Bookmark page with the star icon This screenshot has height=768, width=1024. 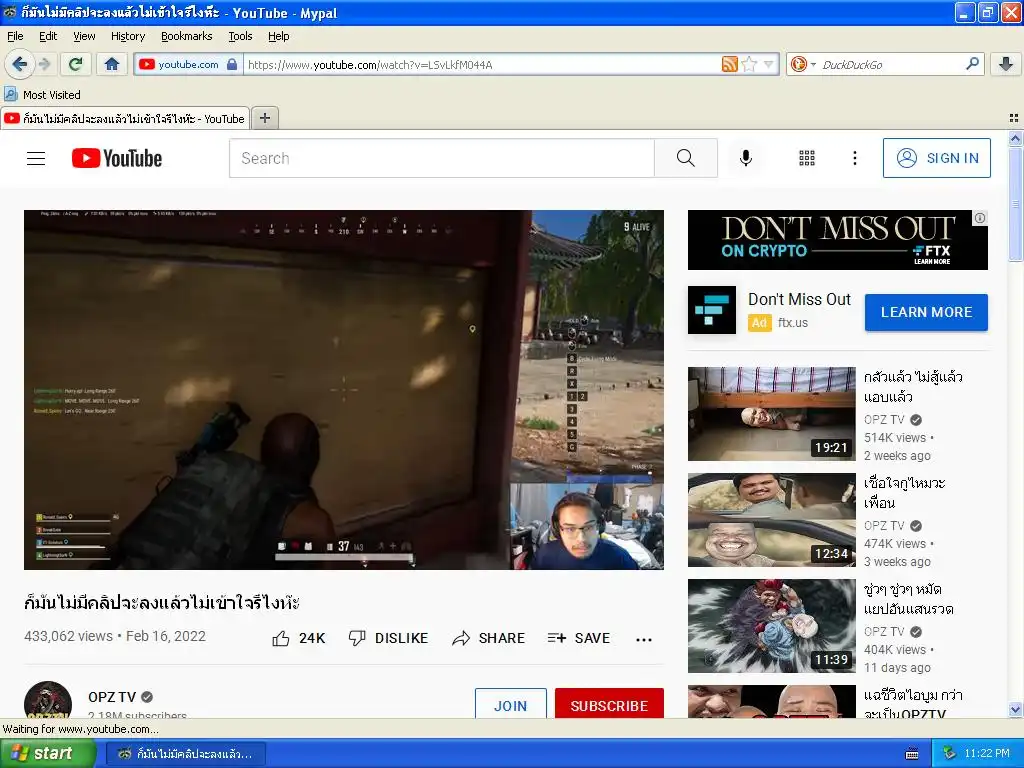[750, 64]
